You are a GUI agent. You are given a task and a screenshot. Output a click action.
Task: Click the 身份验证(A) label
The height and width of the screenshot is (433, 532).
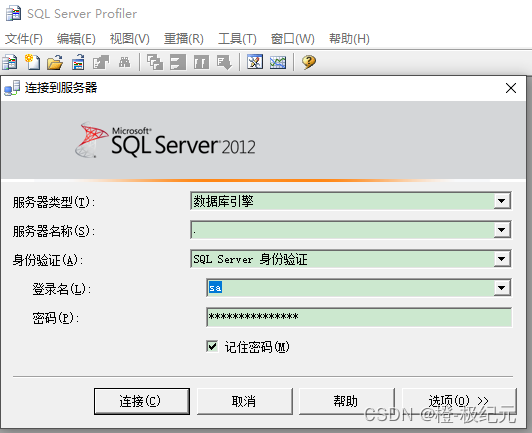(48, 260)
